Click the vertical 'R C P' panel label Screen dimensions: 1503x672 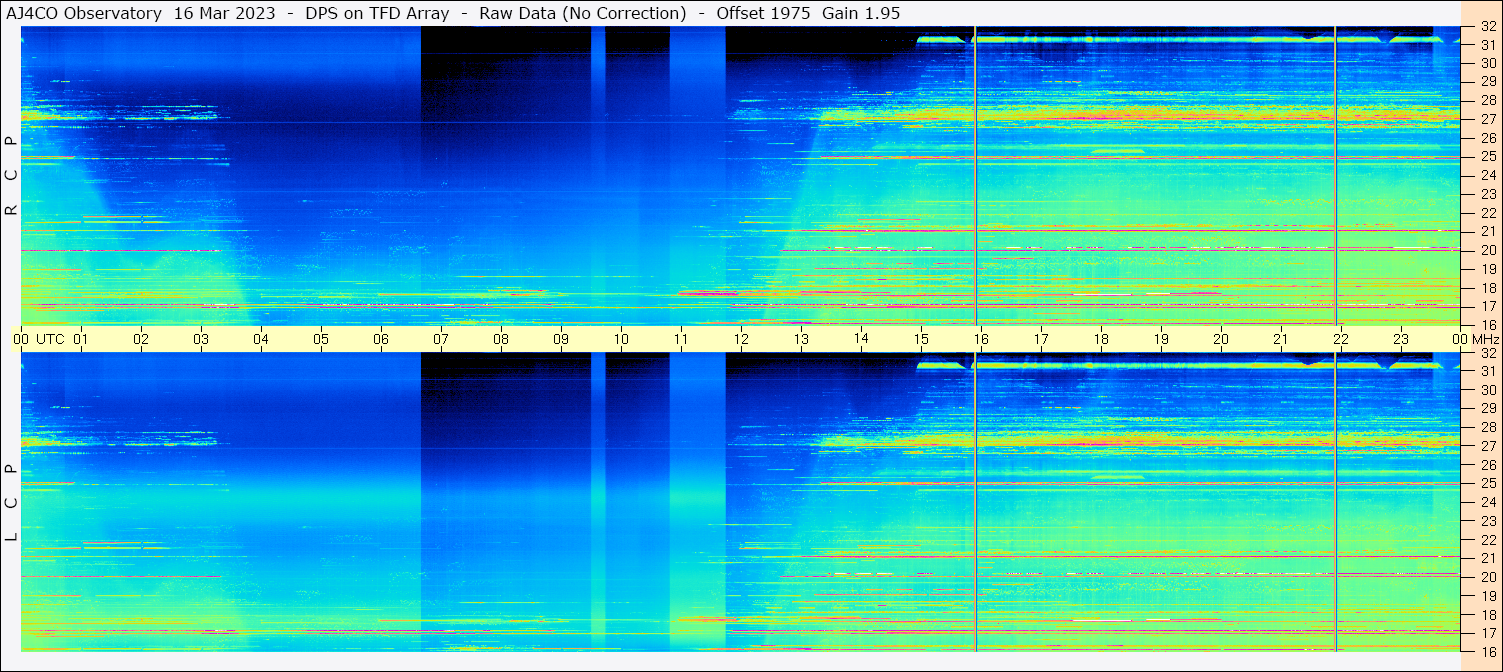pos(11,176)
